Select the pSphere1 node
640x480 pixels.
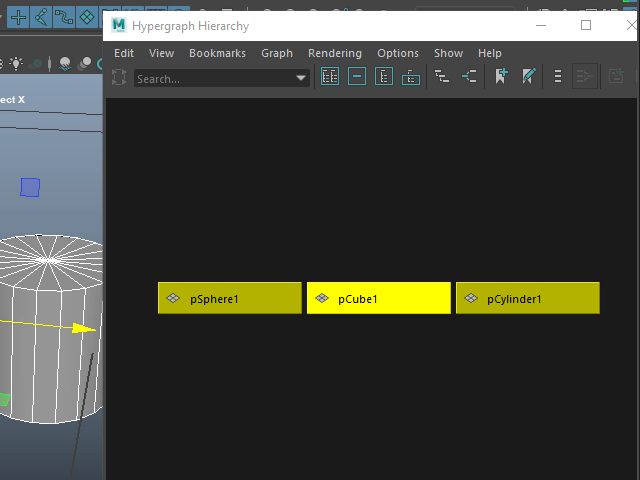point(229,298)
